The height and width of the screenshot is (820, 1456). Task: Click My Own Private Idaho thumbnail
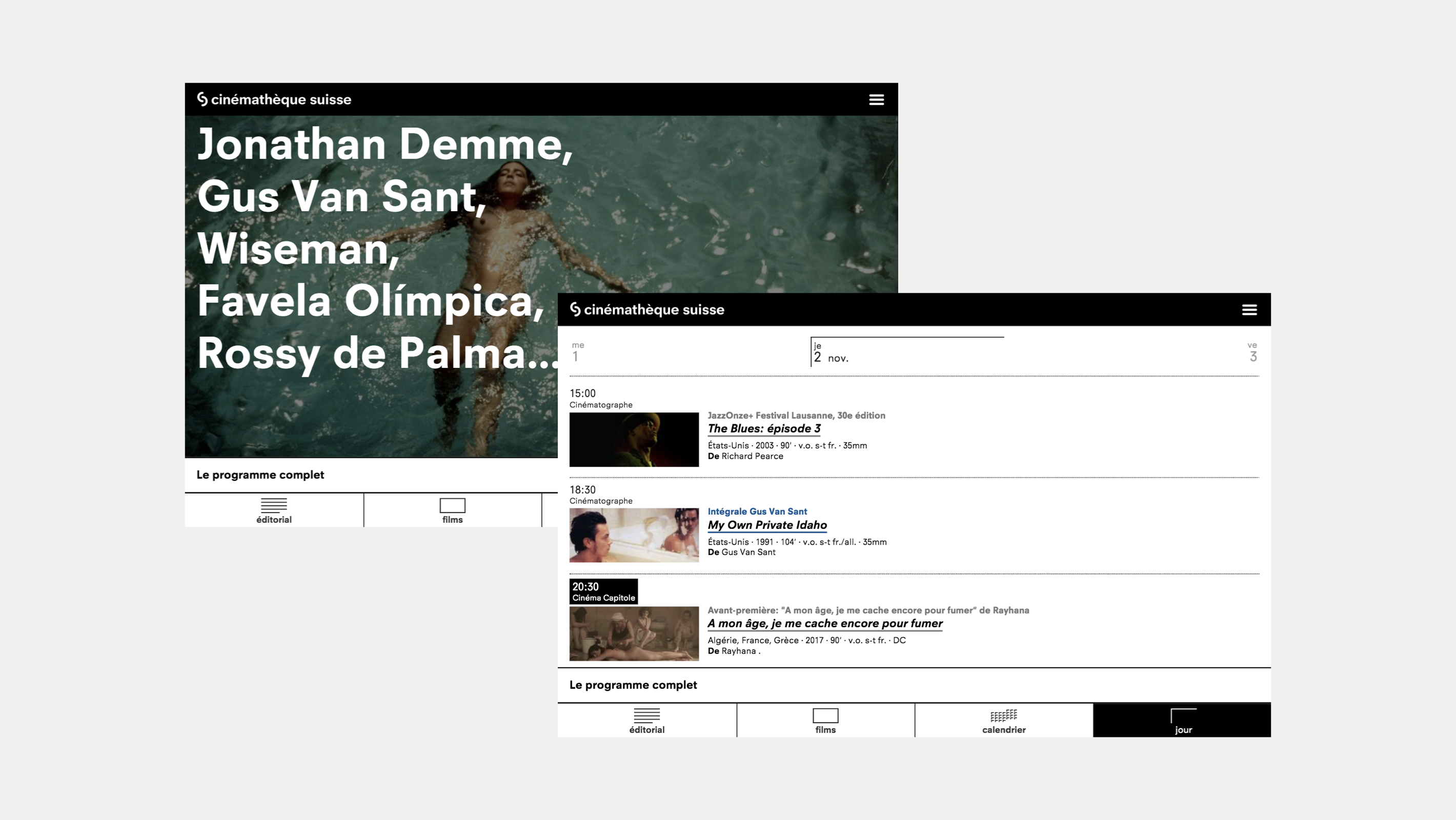tap(634, 535)
